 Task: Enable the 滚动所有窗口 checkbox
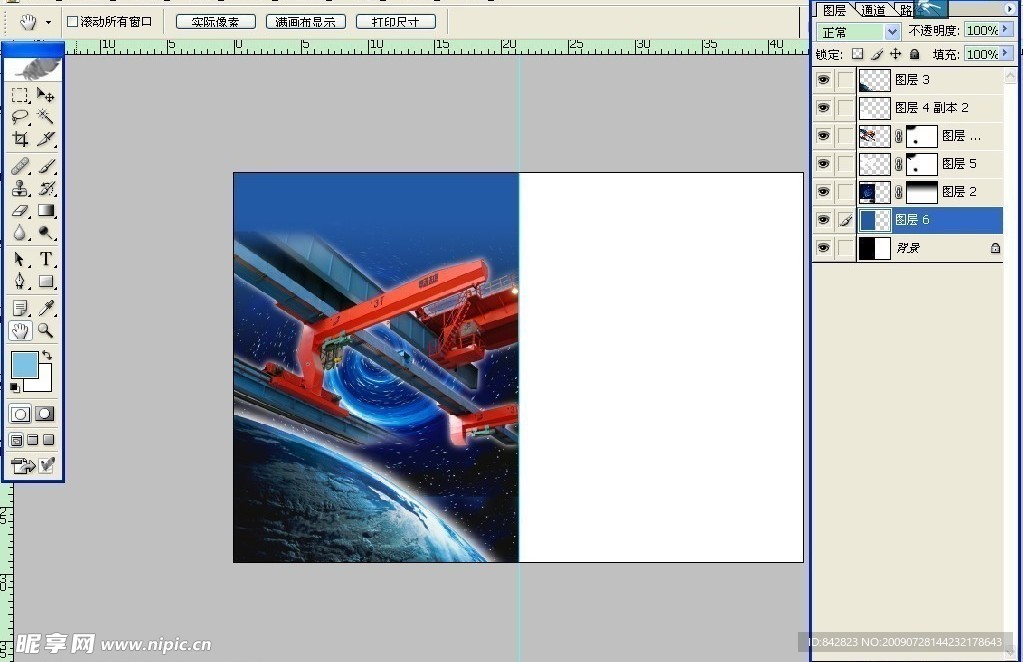click(x=72, y=22)
